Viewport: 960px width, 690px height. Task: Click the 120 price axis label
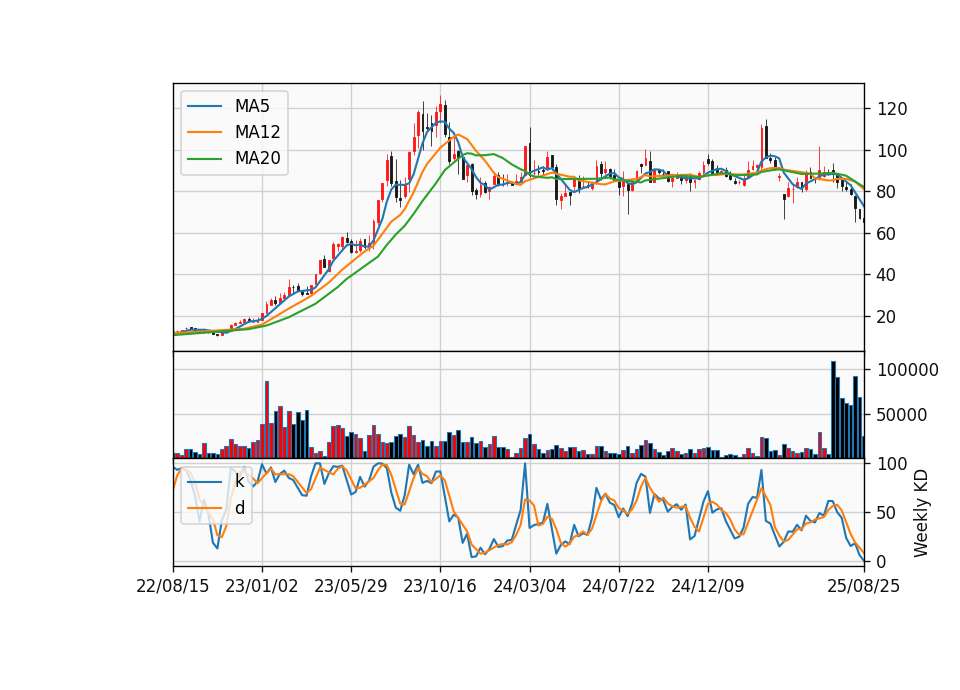click(x=892, y=110)
